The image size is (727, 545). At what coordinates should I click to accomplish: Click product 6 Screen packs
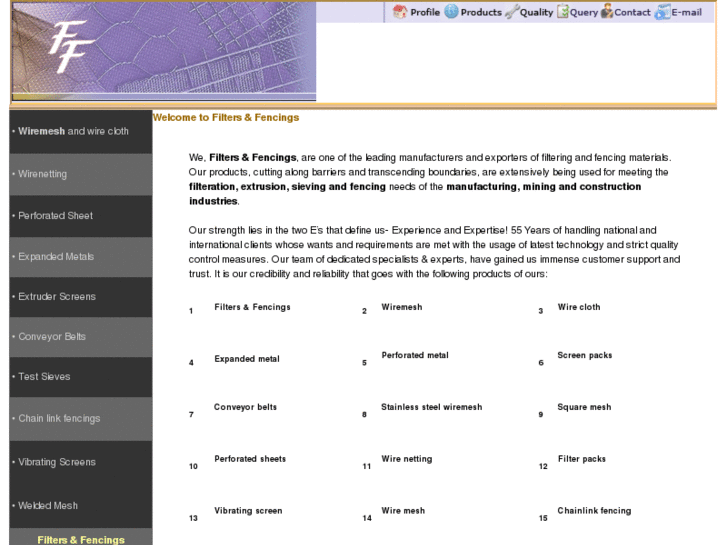pyautogui.click(x=584, y=355)
